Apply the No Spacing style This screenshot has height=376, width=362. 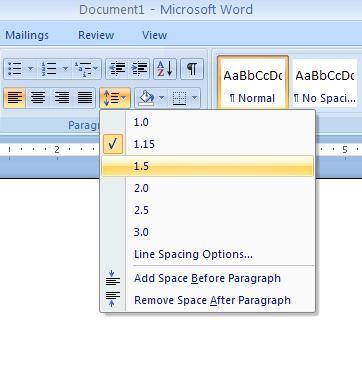point(325,83)
